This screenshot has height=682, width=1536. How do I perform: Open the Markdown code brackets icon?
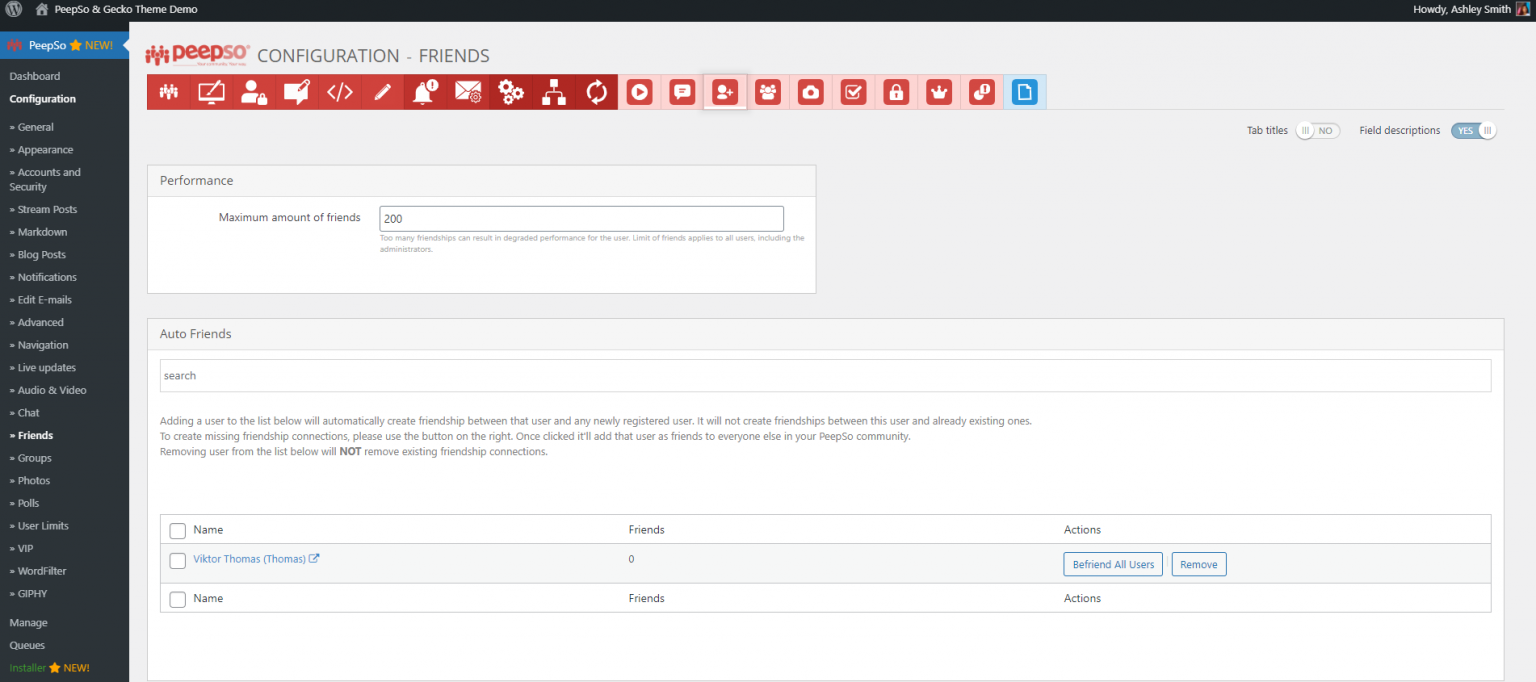(x=340, y=92)
